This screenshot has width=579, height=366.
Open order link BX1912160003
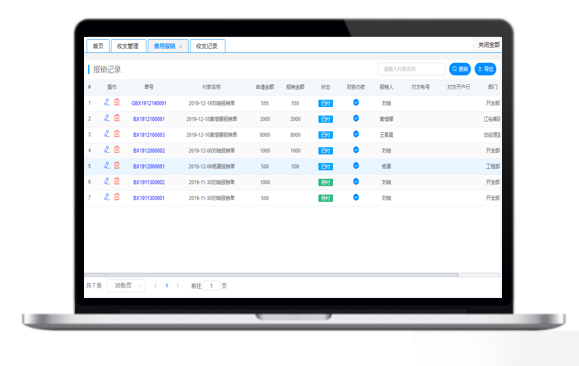[x=149, y=135]
